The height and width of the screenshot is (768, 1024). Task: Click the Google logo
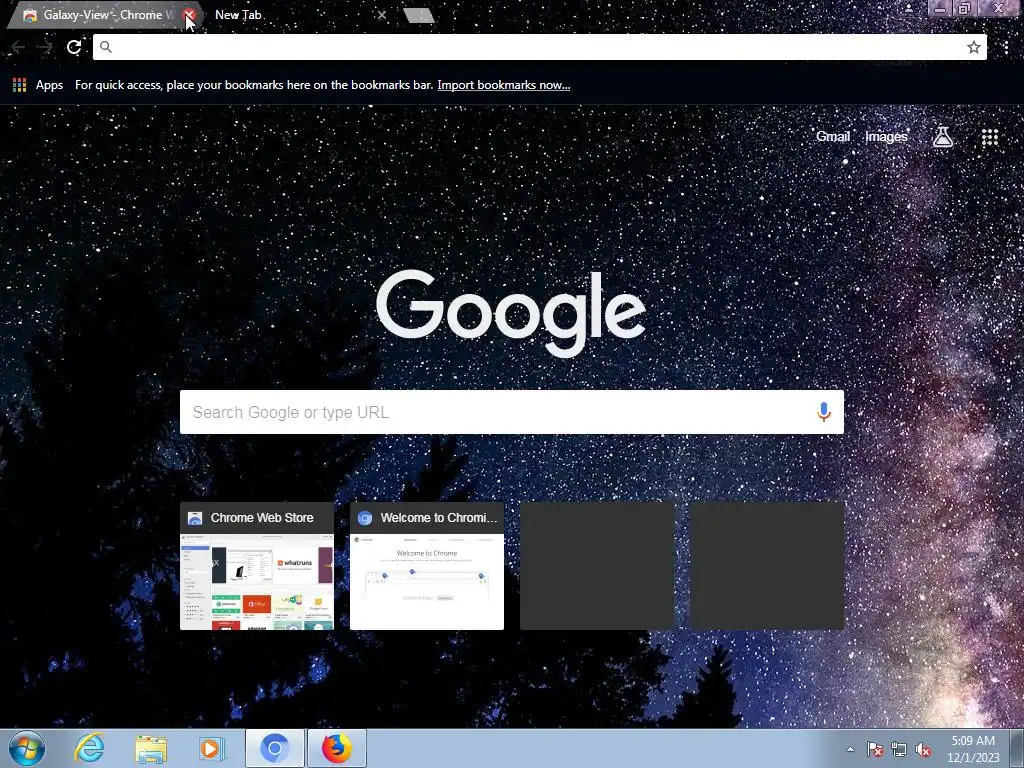pyautogui.click(x=511, y=313)
